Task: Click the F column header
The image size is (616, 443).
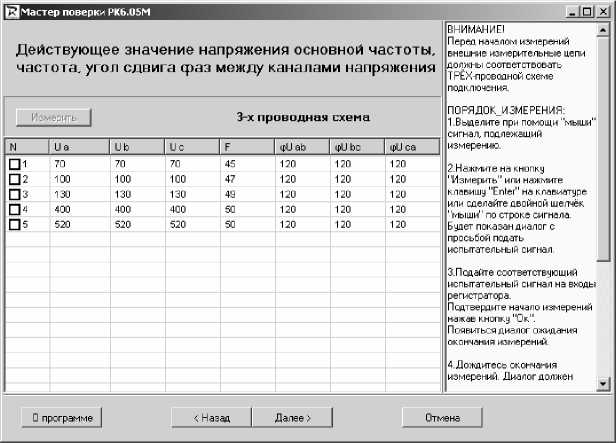Action: point(247,147)
